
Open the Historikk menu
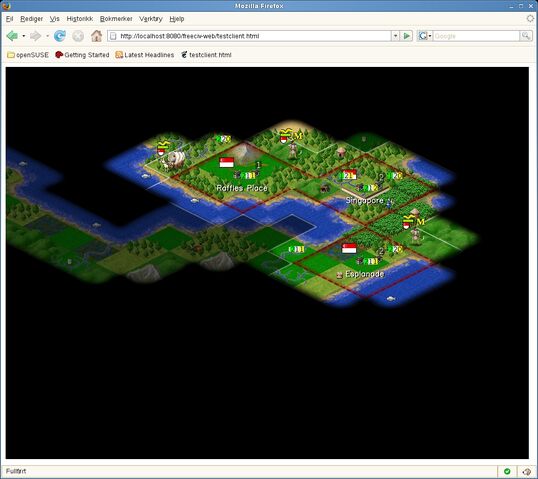(x=80, y=19)
